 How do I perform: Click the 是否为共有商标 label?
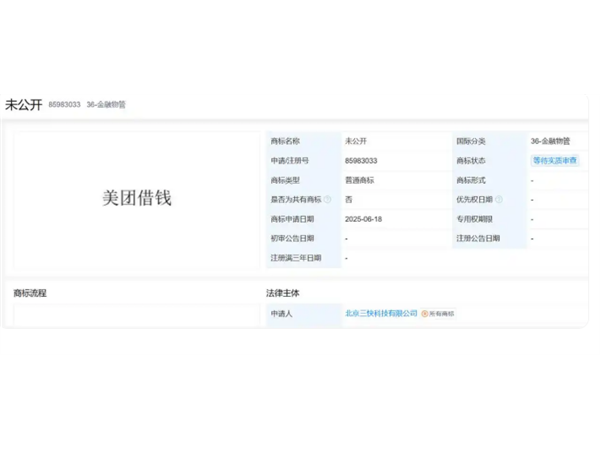pyautogui.click(x=296, y=199)
